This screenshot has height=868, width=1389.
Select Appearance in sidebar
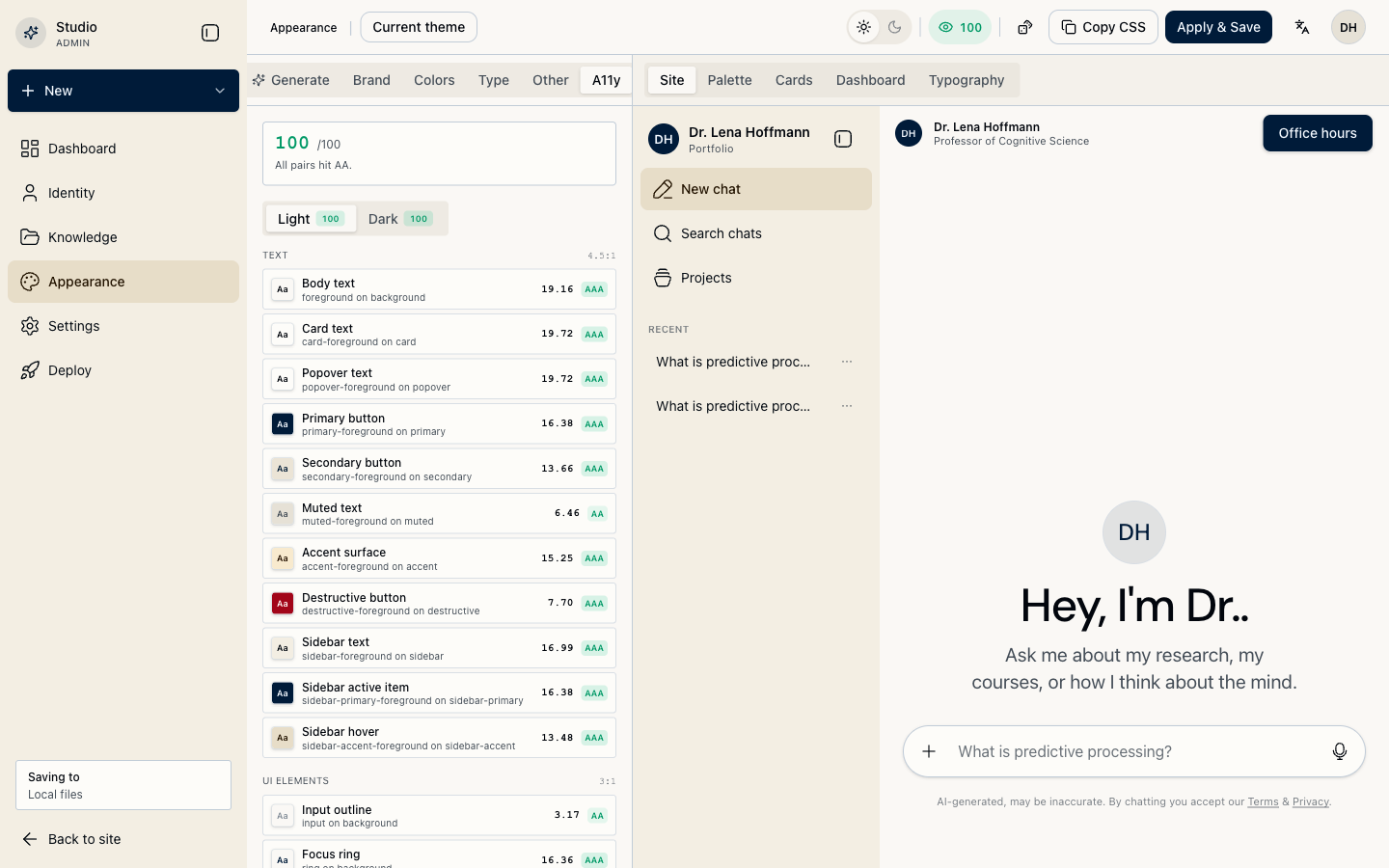(123, 282)
